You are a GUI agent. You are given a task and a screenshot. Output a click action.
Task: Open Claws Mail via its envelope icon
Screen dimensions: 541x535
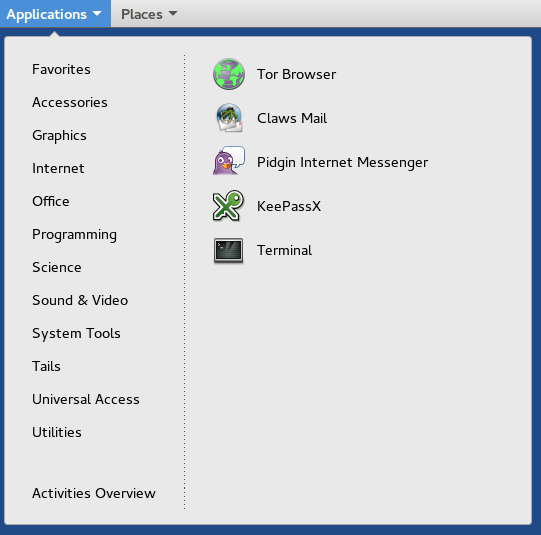coord(229,118)
